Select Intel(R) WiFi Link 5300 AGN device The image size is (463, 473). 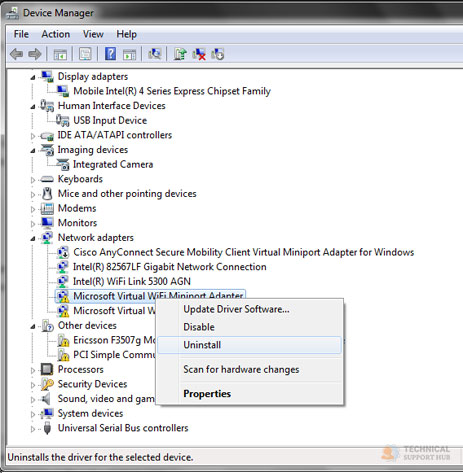click(132, 281)
